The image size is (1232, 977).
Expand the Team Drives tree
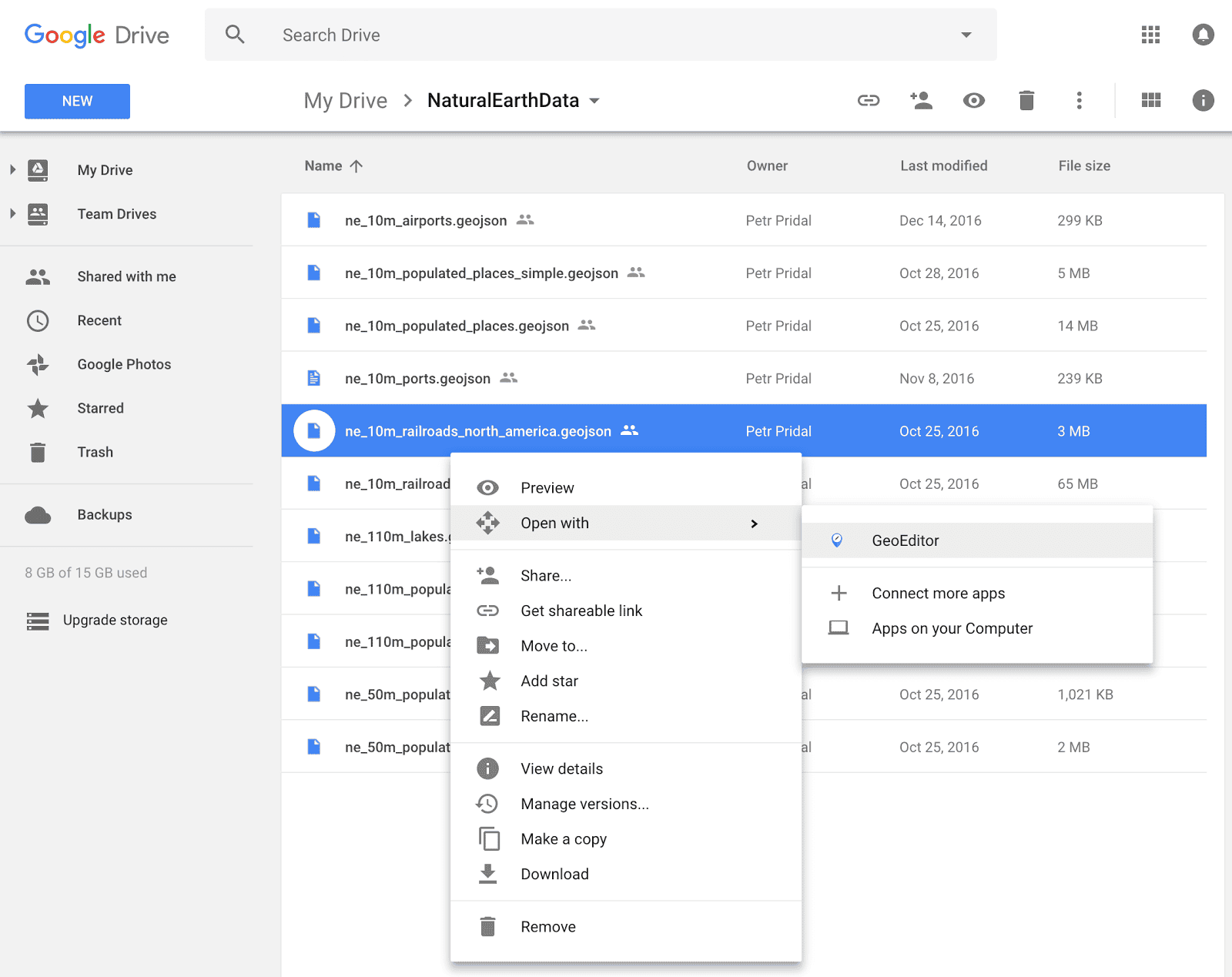12,214
